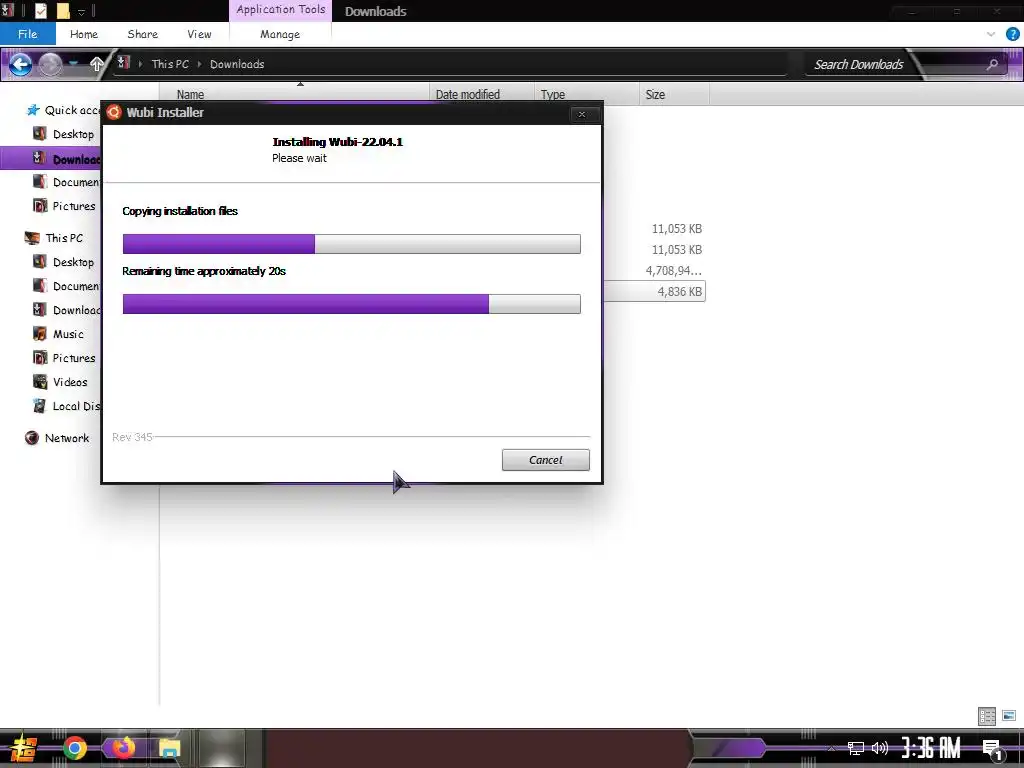The image size is (1024, 768).
Task: Click the new folder quick access icon
Action: (x=63, y=10)
